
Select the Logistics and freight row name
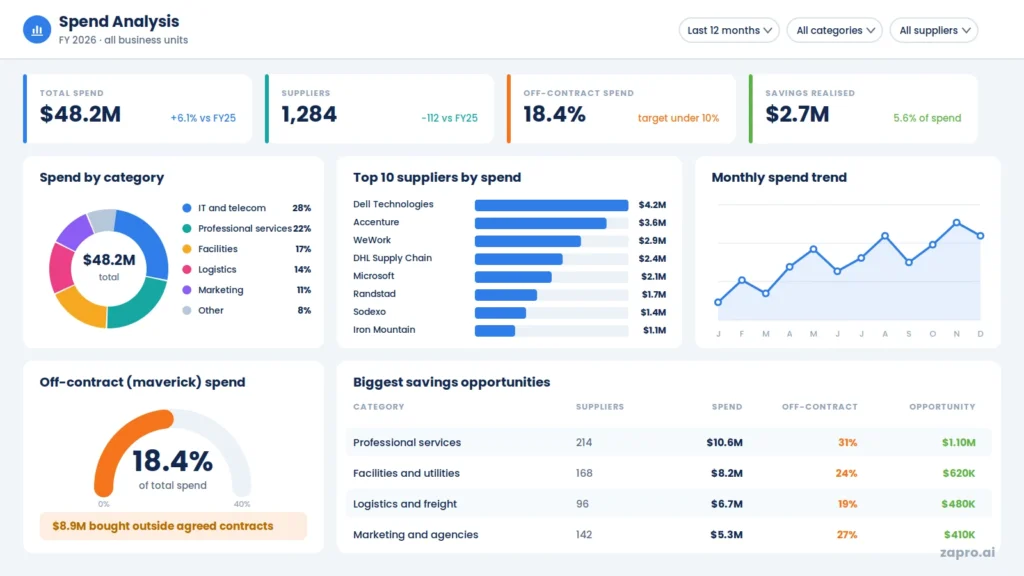[405, 504]
